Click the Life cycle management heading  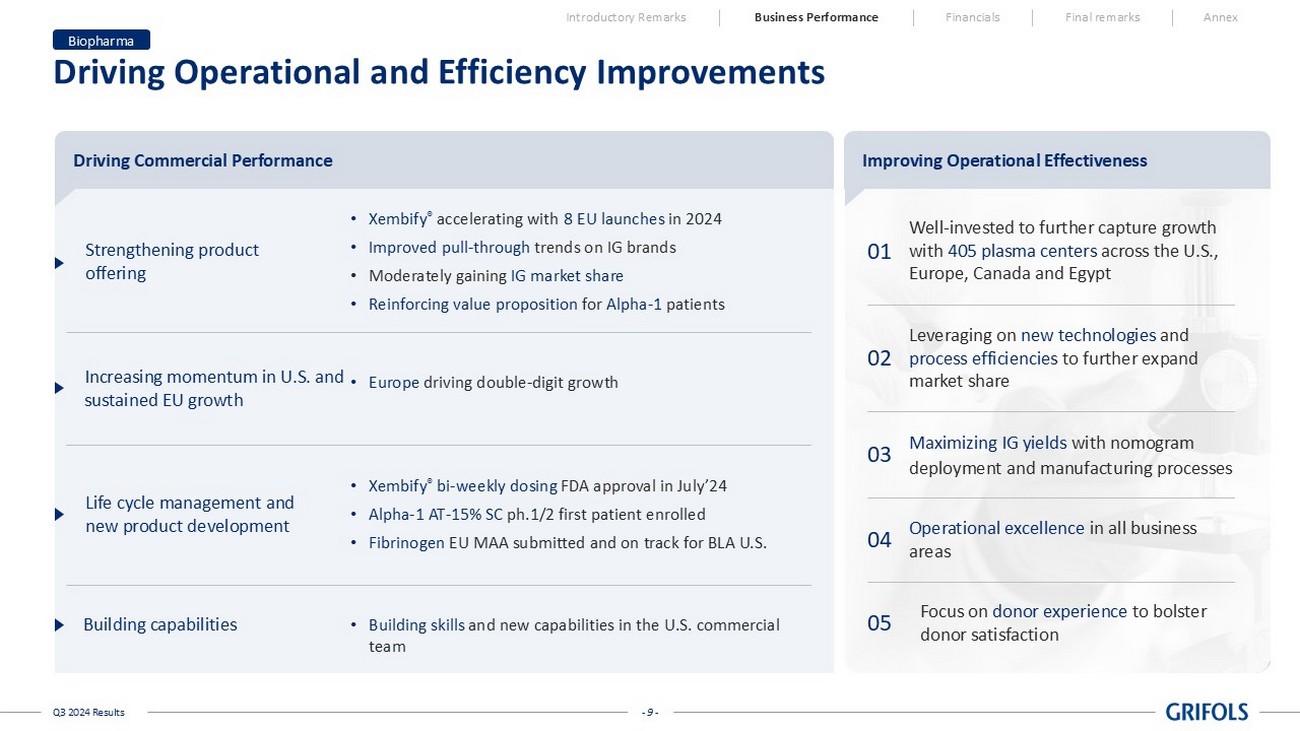coord(190,514)
